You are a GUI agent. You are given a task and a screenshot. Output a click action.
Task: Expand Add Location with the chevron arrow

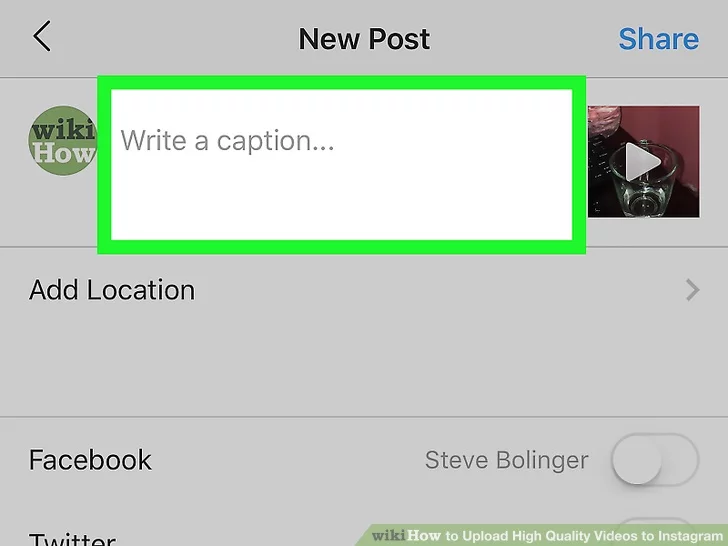coord(692,290)
